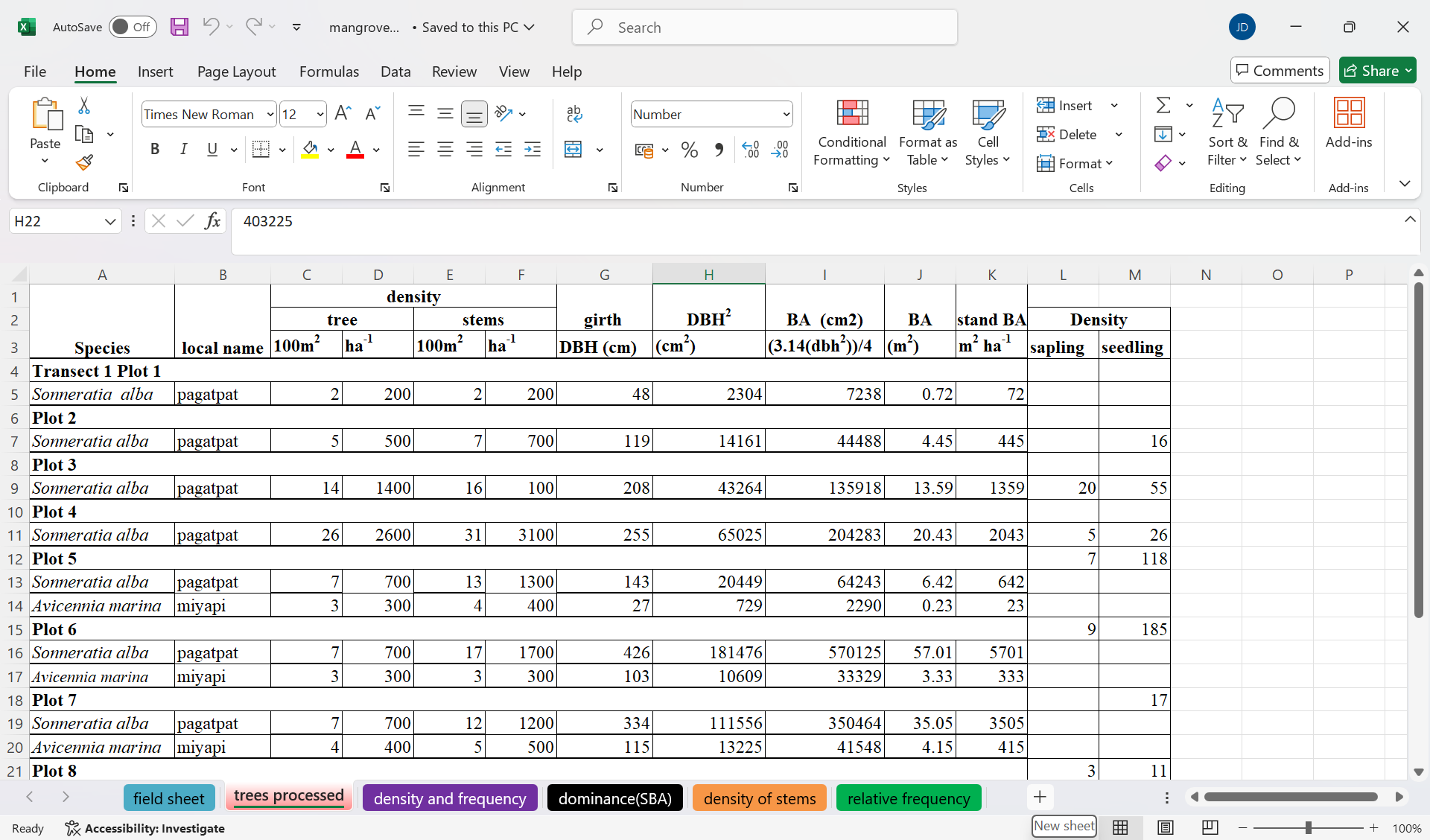Click the Format Painter brush icon

click(84, 162)
